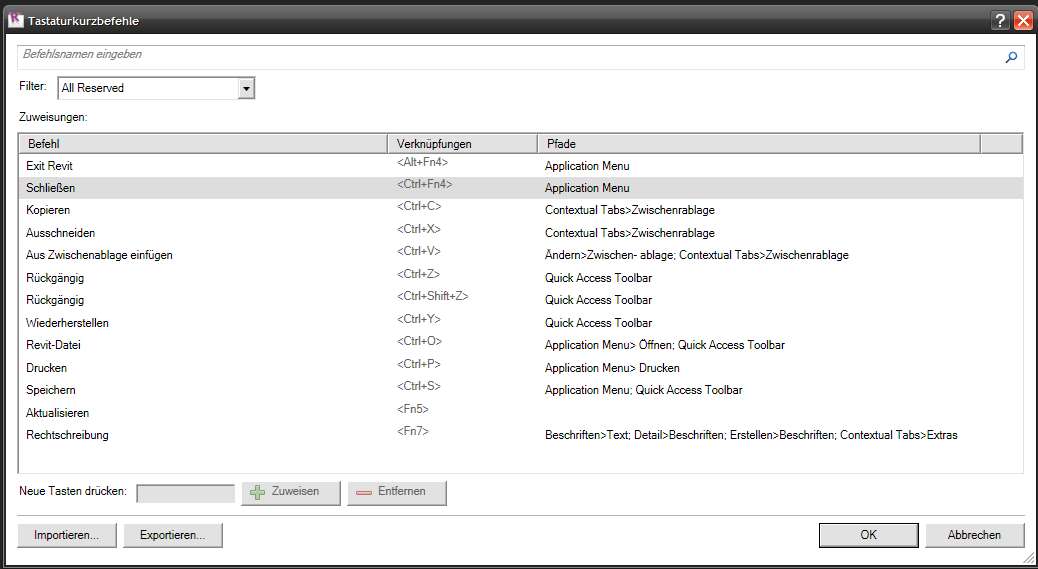Select the Rückgängig row with Ctrl+Z
Image resolution: width=1038 pixels, height=569 pixels.
click(x=521, y=278)
